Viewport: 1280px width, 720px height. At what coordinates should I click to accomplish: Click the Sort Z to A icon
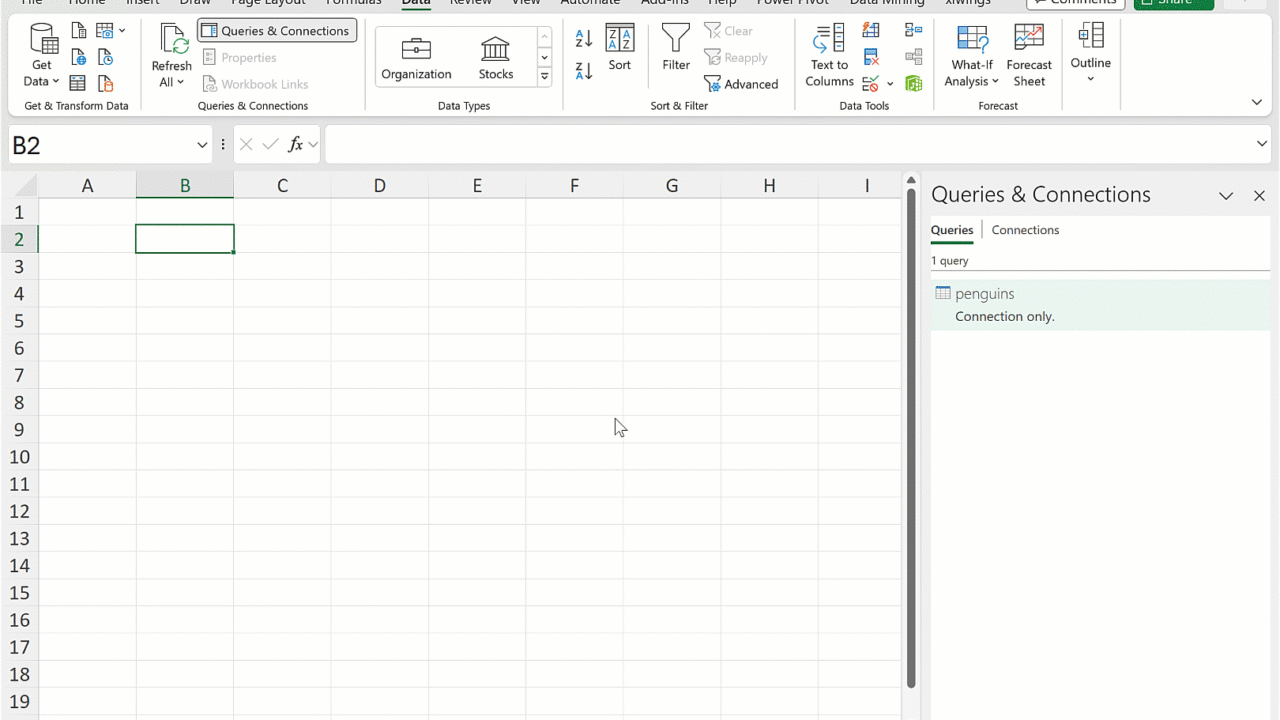[x=584, y=71]
